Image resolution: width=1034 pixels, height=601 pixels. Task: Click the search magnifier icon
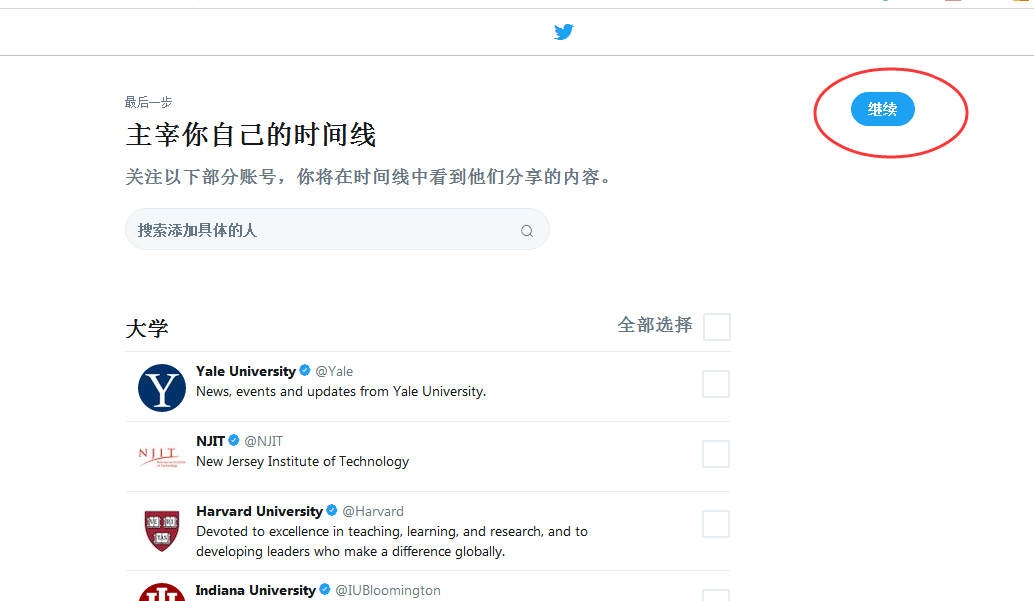coord(527,231)
